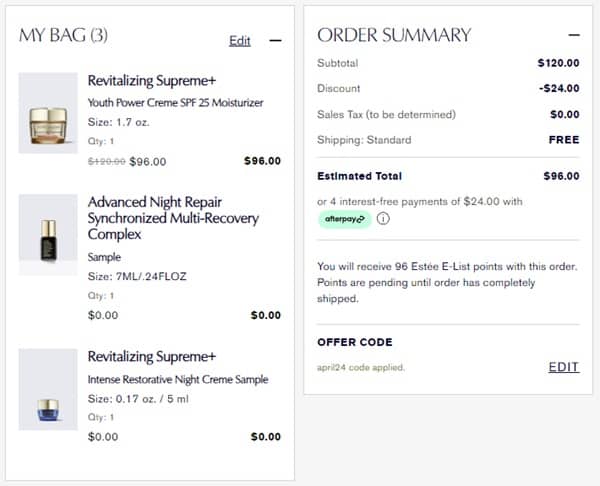Open the Intense Restorative Night Creme thumbnail
This screenshot has height=486, width=600.
pyautogui.click(x=48, y=389)
